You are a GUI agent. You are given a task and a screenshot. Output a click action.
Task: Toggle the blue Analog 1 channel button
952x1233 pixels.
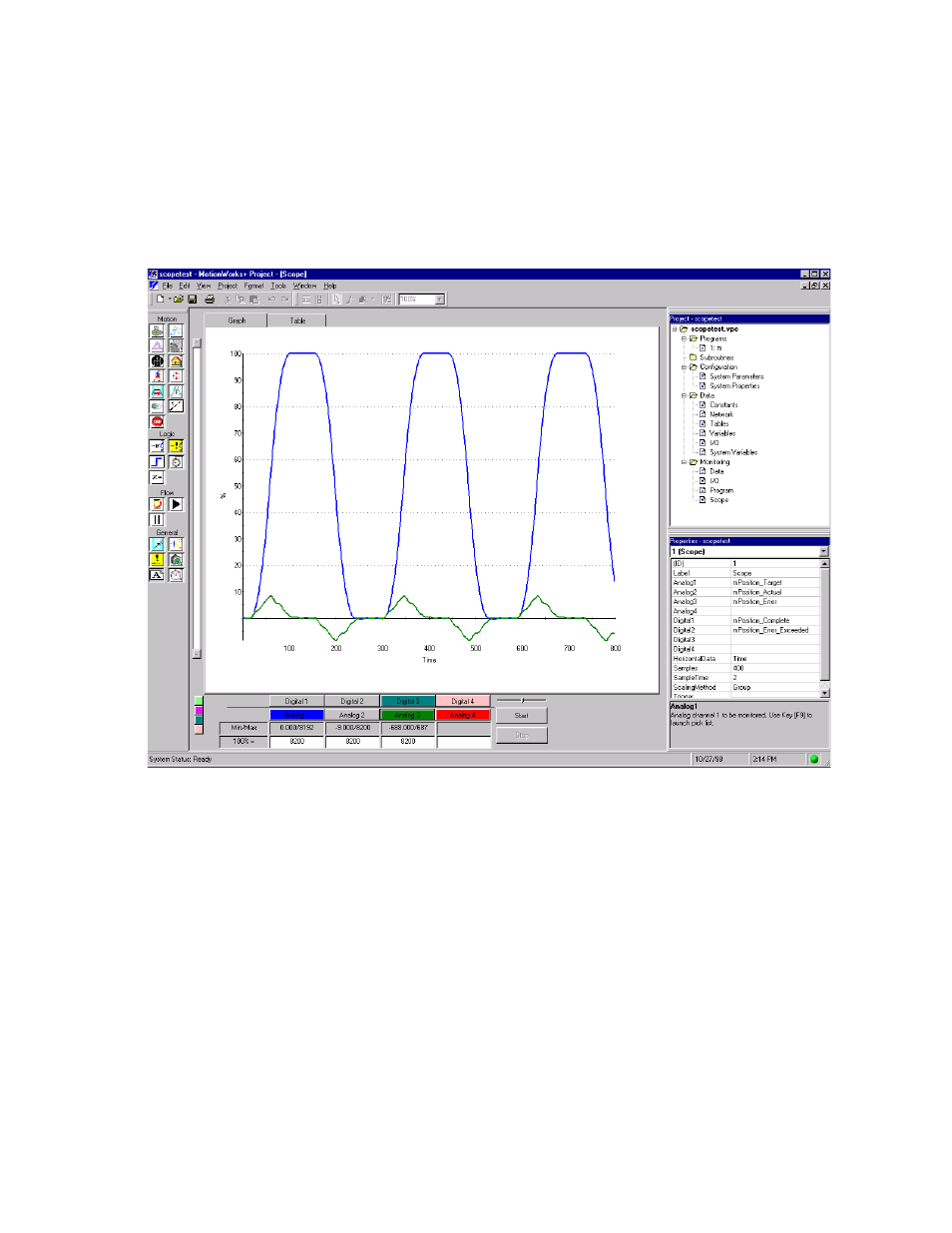(296, 716)
